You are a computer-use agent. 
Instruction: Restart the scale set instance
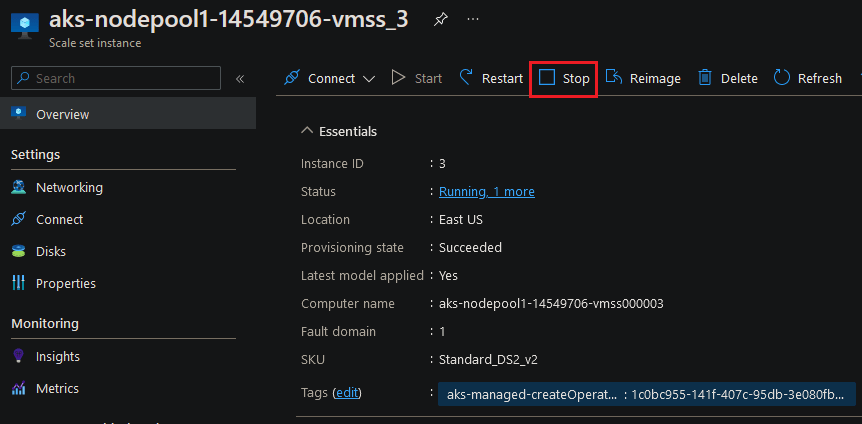(x=491, y=78)
